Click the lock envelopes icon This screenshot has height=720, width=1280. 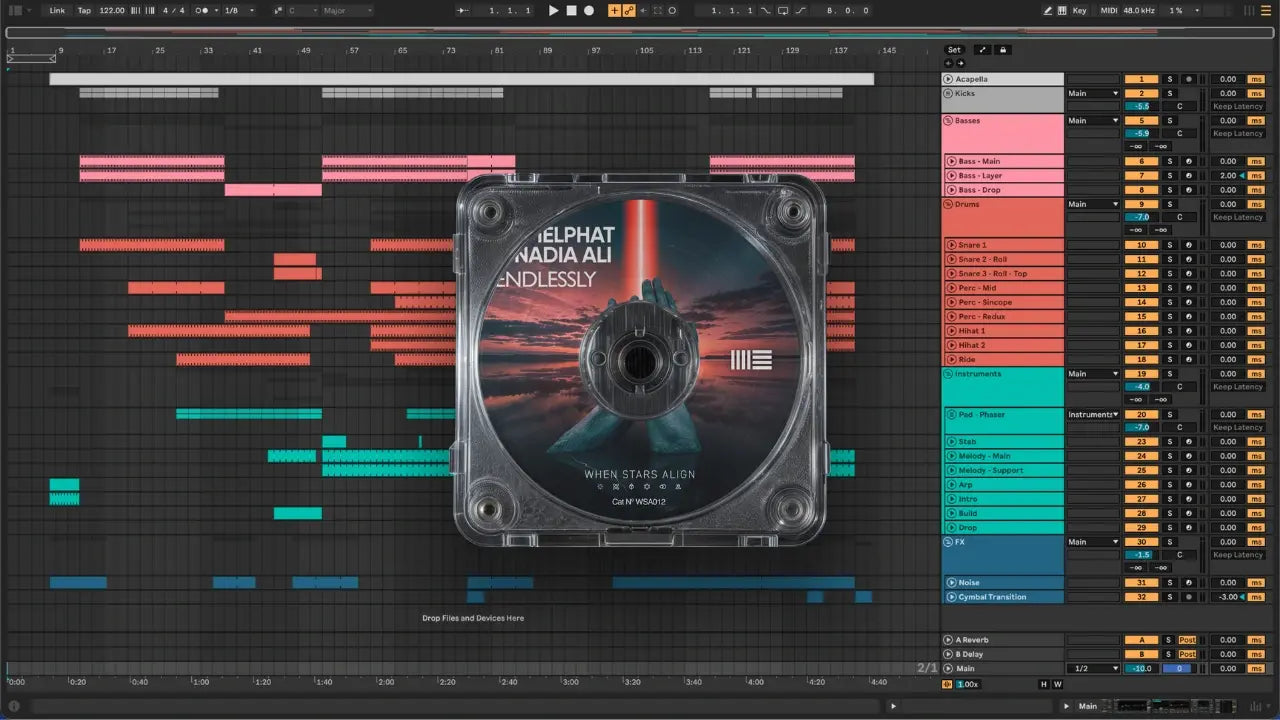point(1003,50)
